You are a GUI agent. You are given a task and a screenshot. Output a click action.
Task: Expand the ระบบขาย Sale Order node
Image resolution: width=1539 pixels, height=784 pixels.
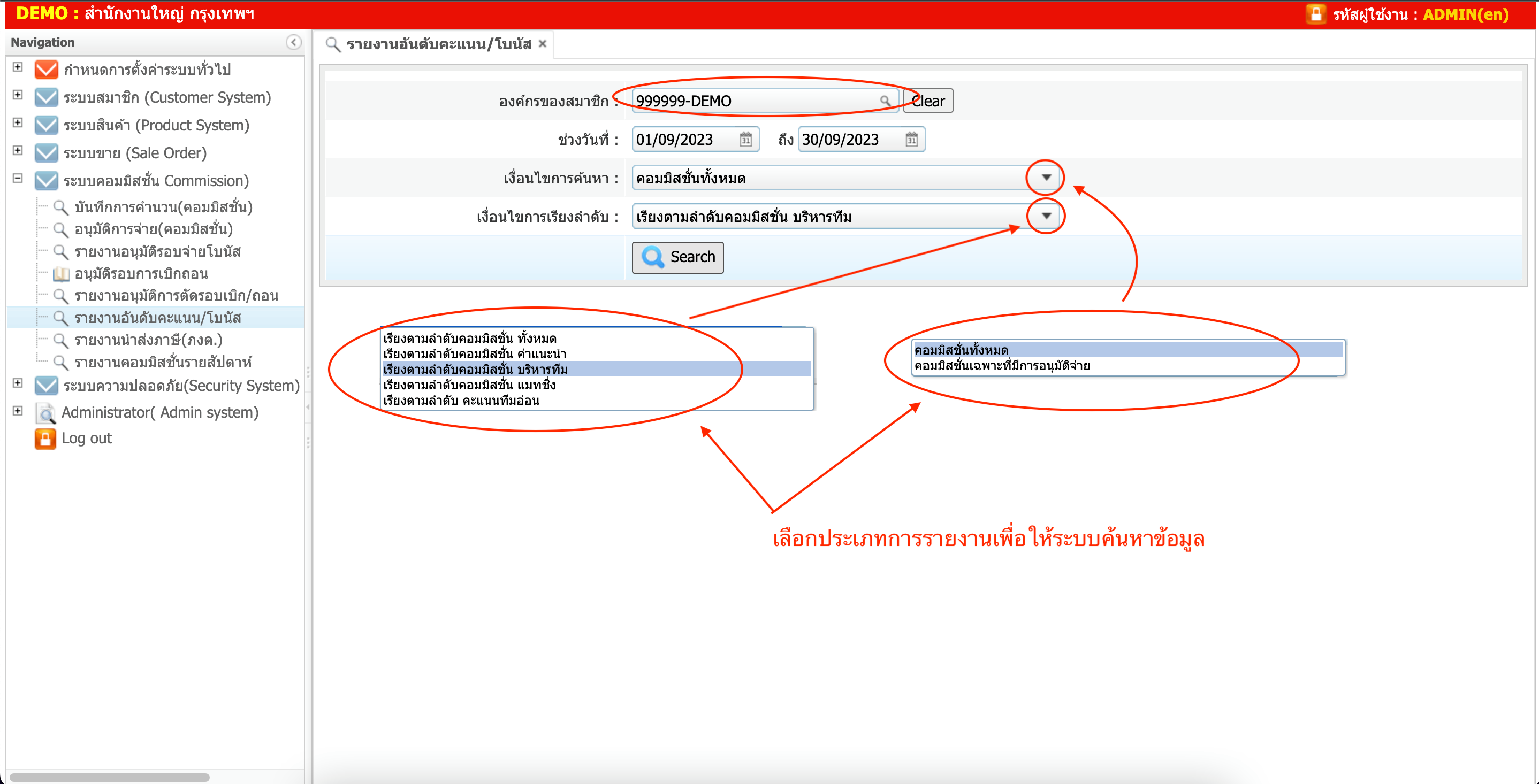pos(18,150)
